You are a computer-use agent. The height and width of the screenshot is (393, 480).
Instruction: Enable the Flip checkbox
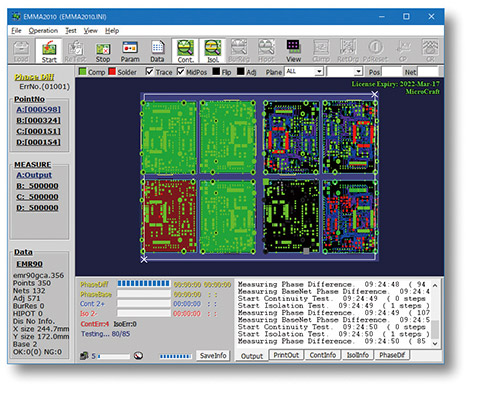tap(216, 72)
